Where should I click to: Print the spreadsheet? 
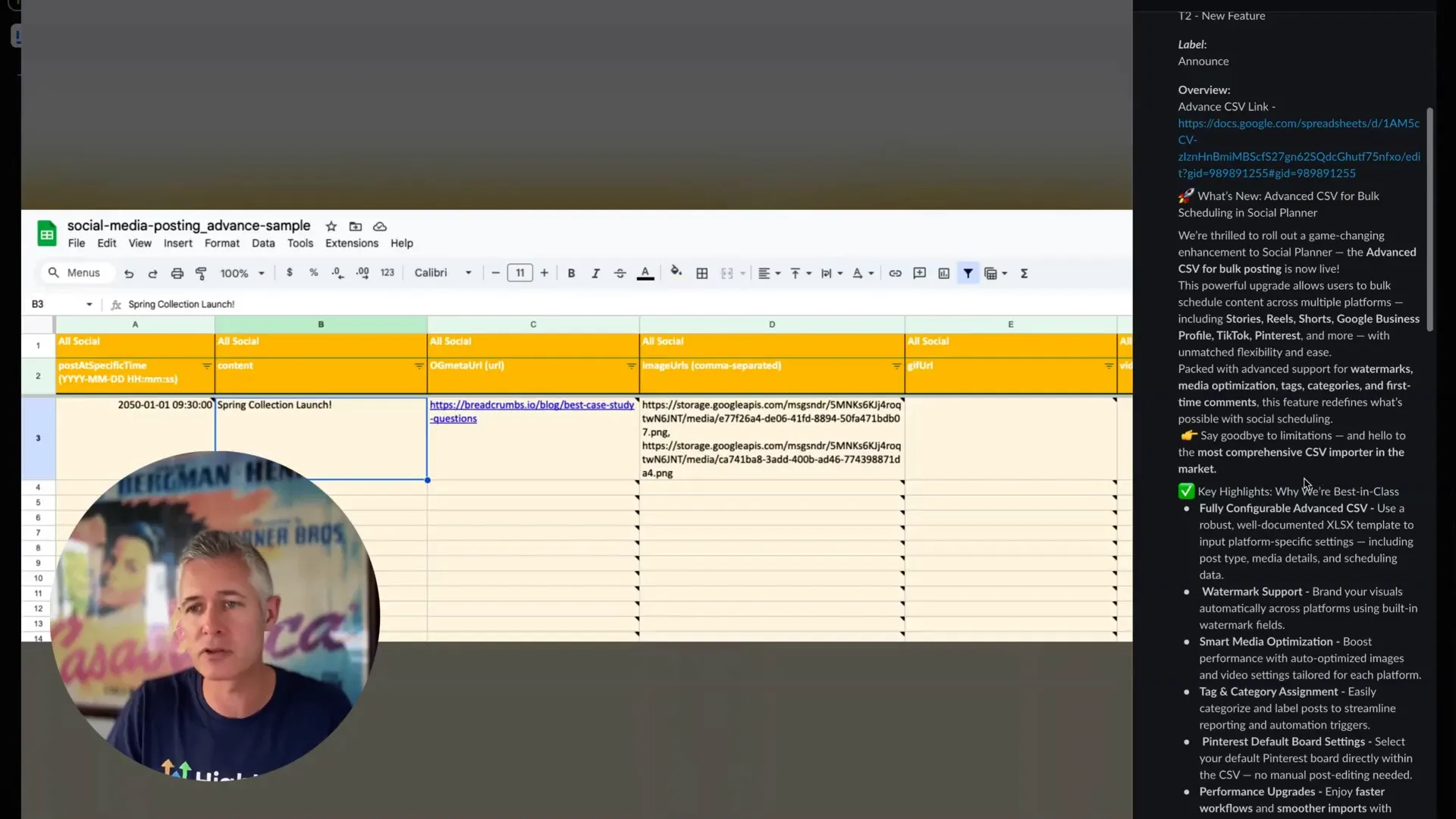[x=177, y=273]
